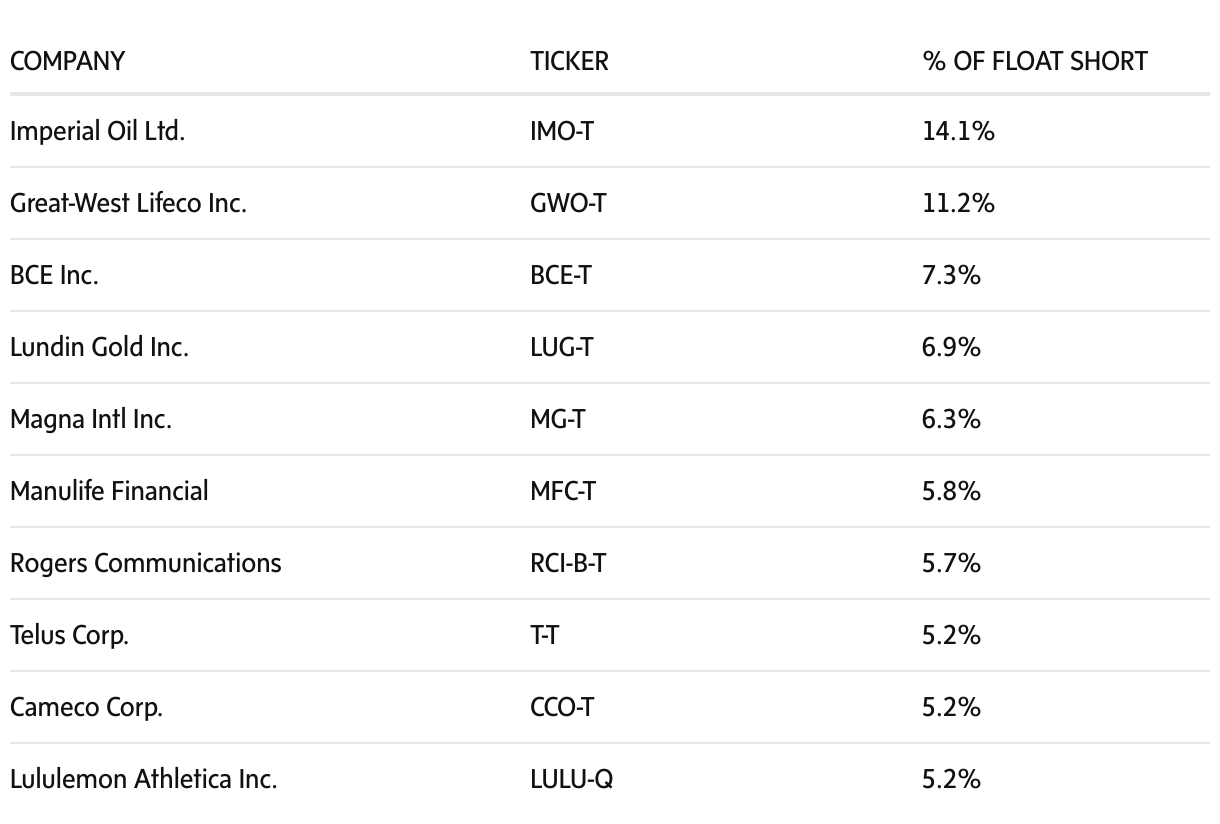The image size is (1220, 824).
Task: Select the Telus Corp. company name
Action: point(69,635)
